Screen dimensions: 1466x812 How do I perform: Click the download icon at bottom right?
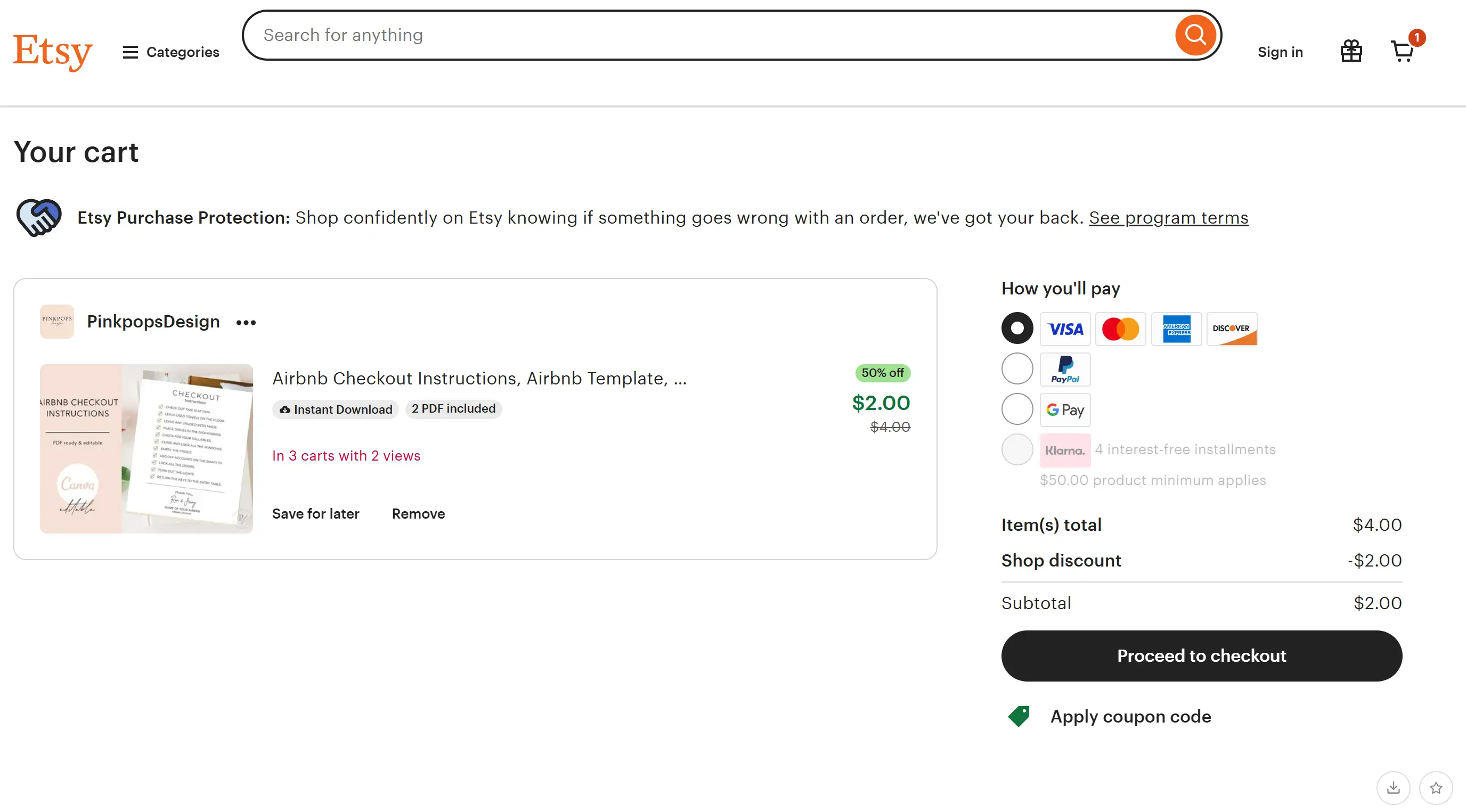[x=1393, y=788]
